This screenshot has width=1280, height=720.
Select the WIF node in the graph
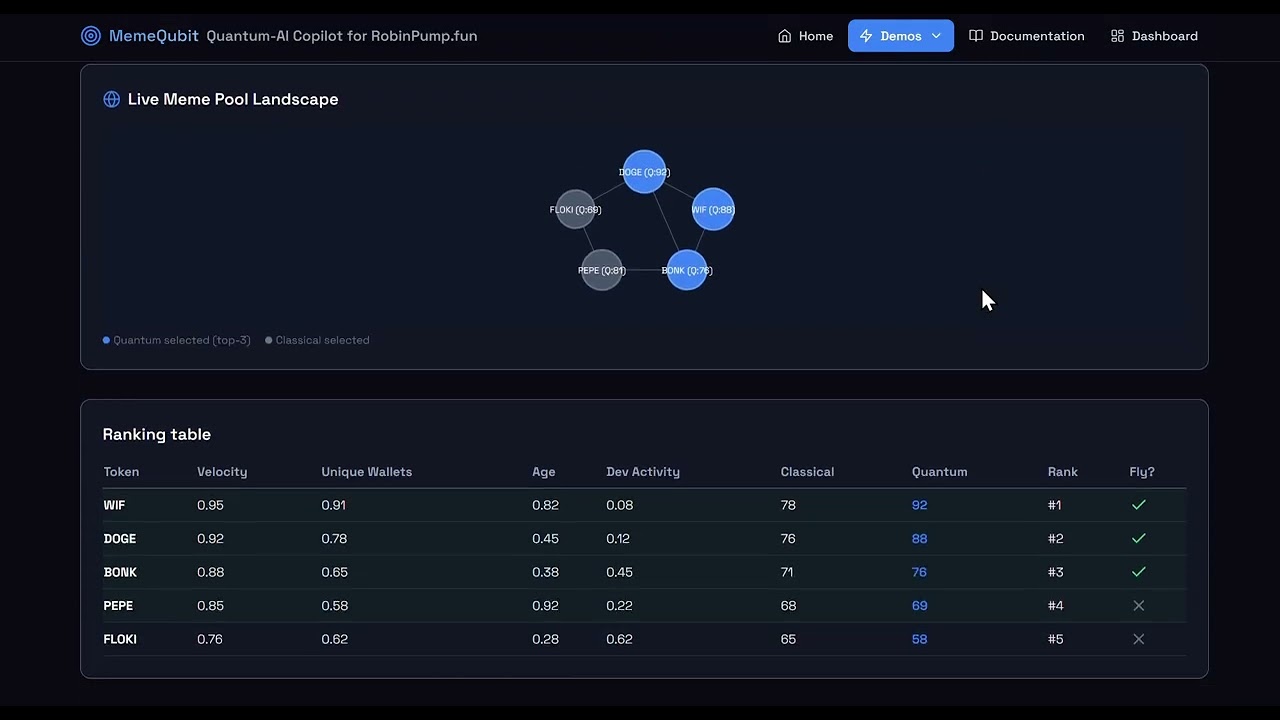tap(713, 209)
